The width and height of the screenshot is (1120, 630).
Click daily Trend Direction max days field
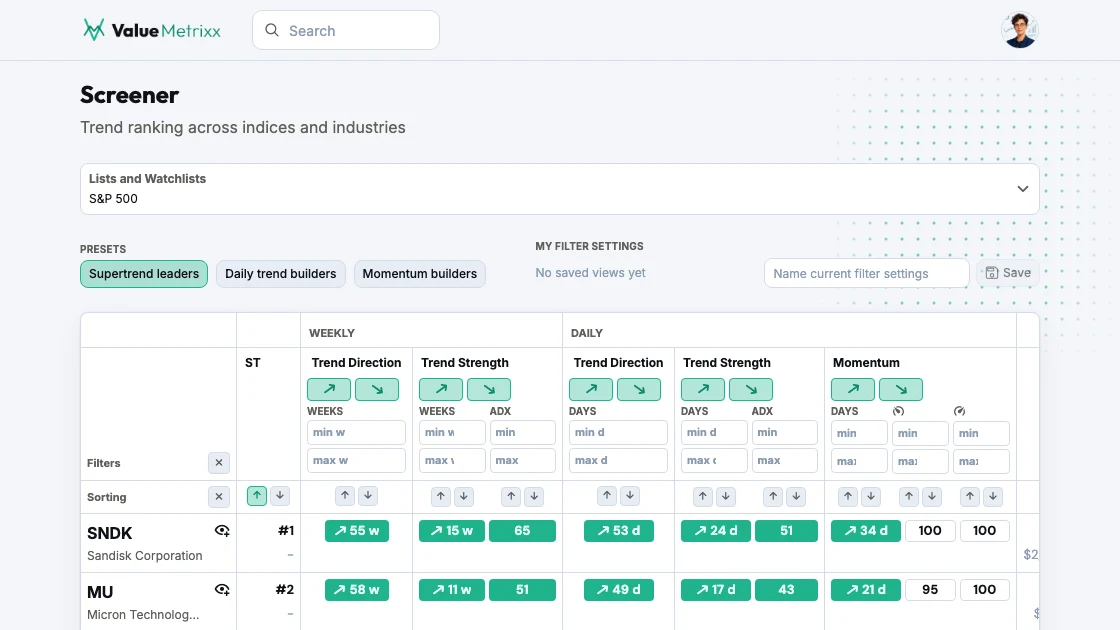click(x=619, y=461)
